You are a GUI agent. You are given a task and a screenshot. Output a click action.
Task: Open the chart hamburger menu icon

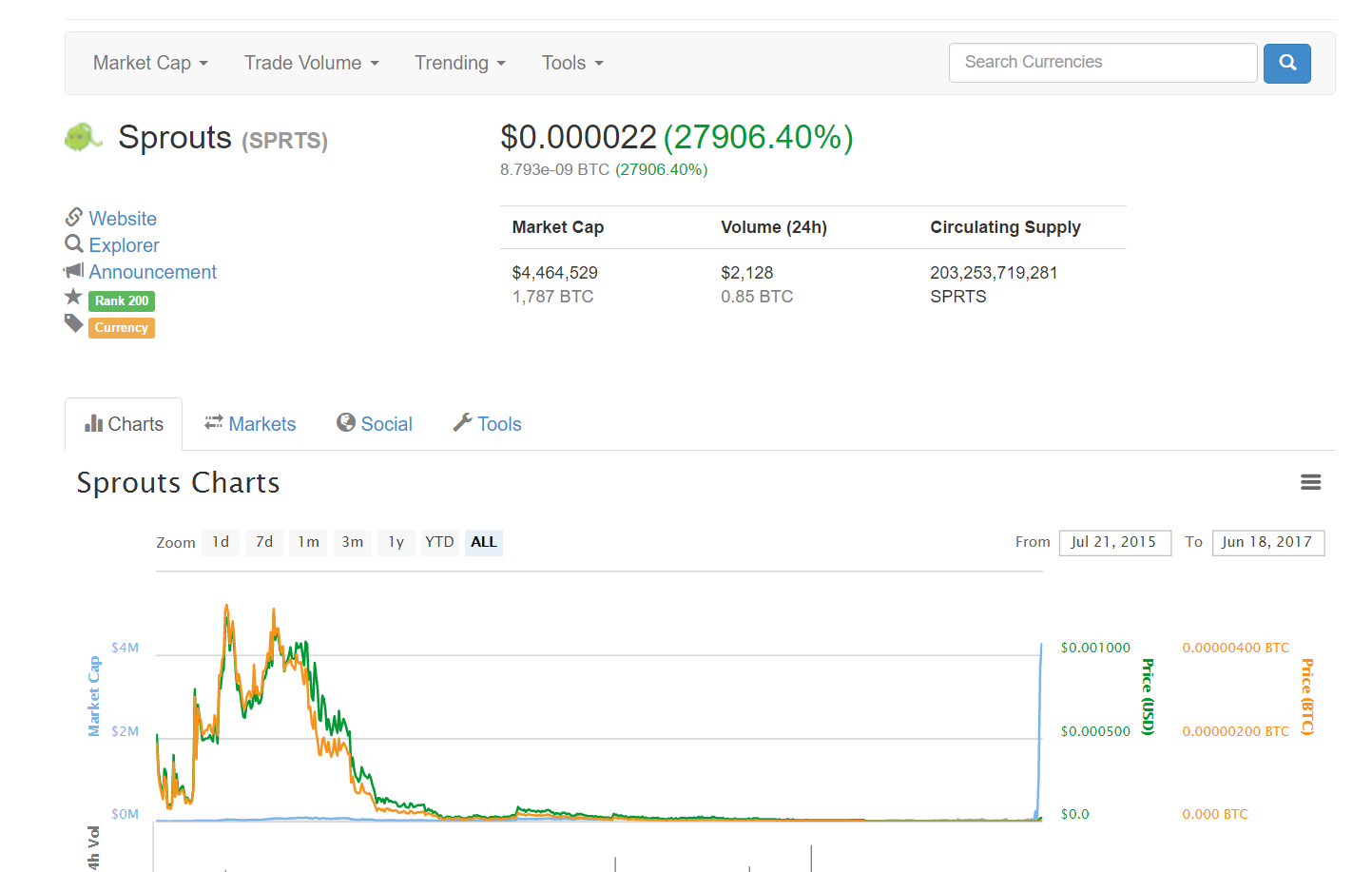(1310, 482)
